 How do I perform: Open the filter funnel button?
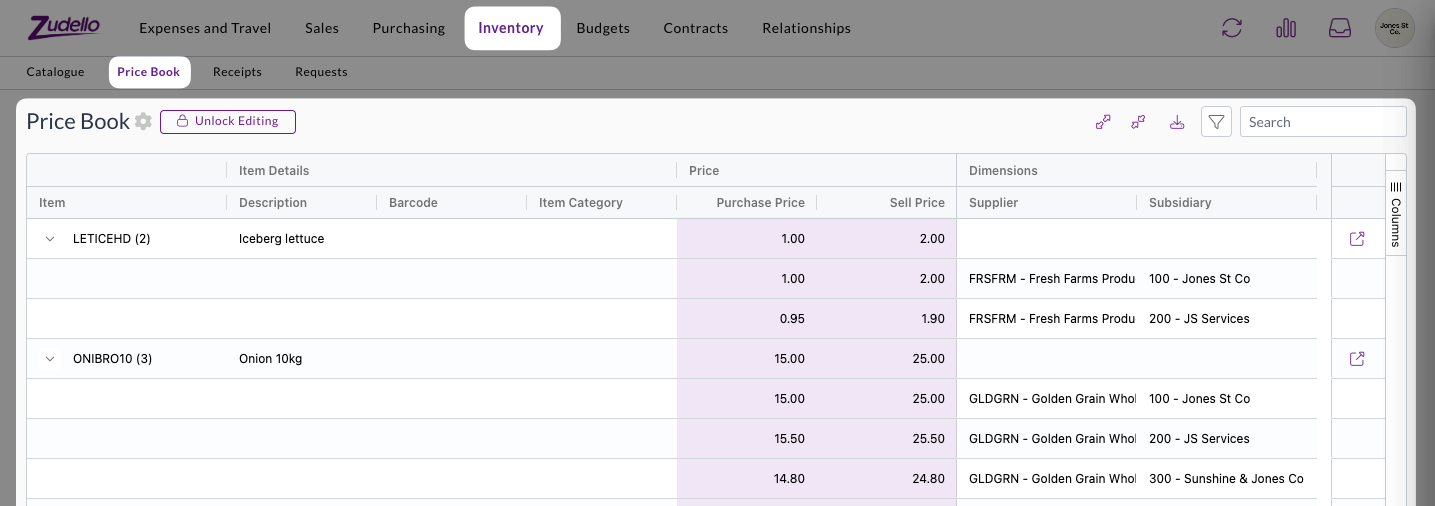coord(1216,122)
